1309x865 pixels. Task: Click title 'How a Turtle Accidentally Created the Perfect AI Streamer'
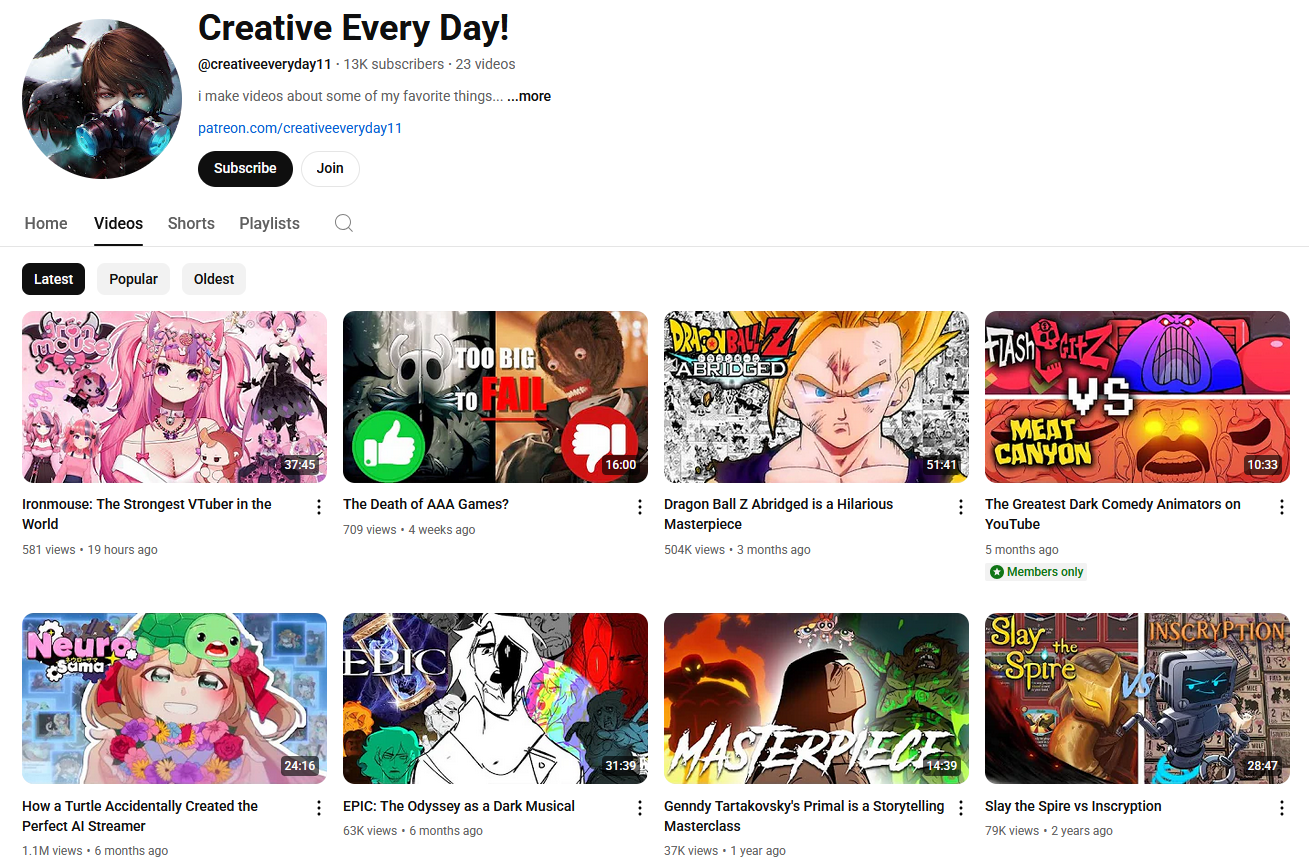[140, 816]
